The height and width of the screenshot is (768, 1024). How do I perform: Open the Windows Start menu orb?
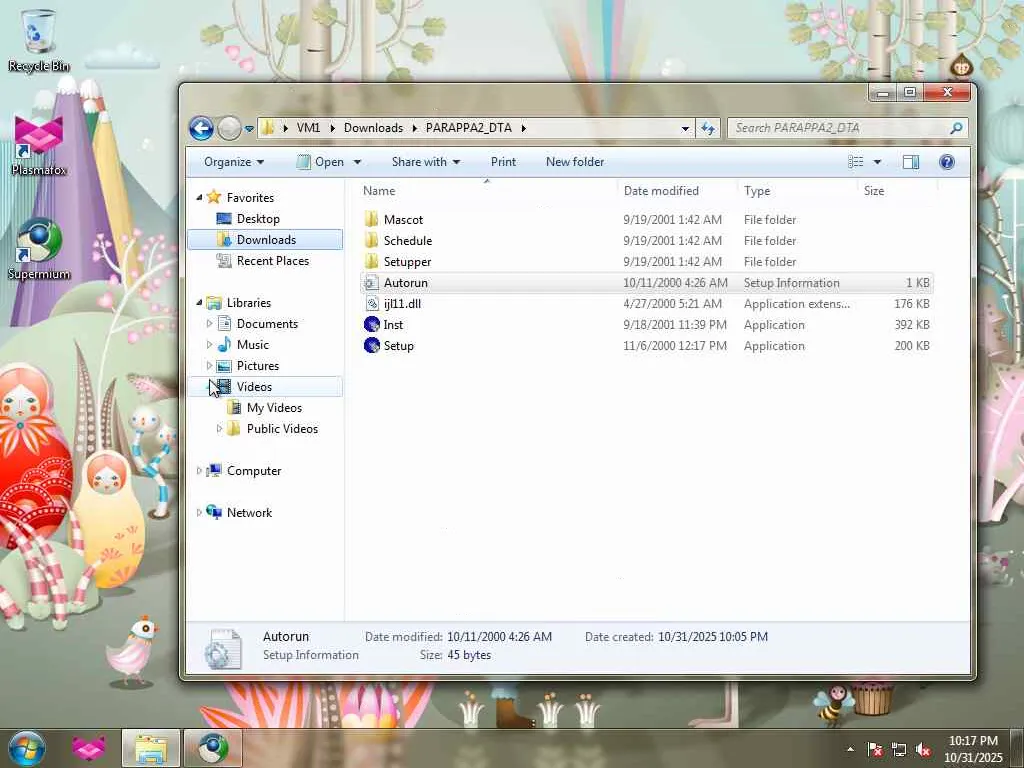coord(27,748)
